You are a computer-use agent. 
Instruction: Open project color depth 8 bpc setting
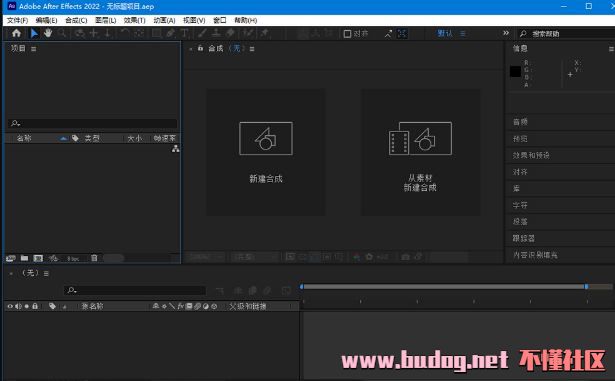tap(73, 259)
